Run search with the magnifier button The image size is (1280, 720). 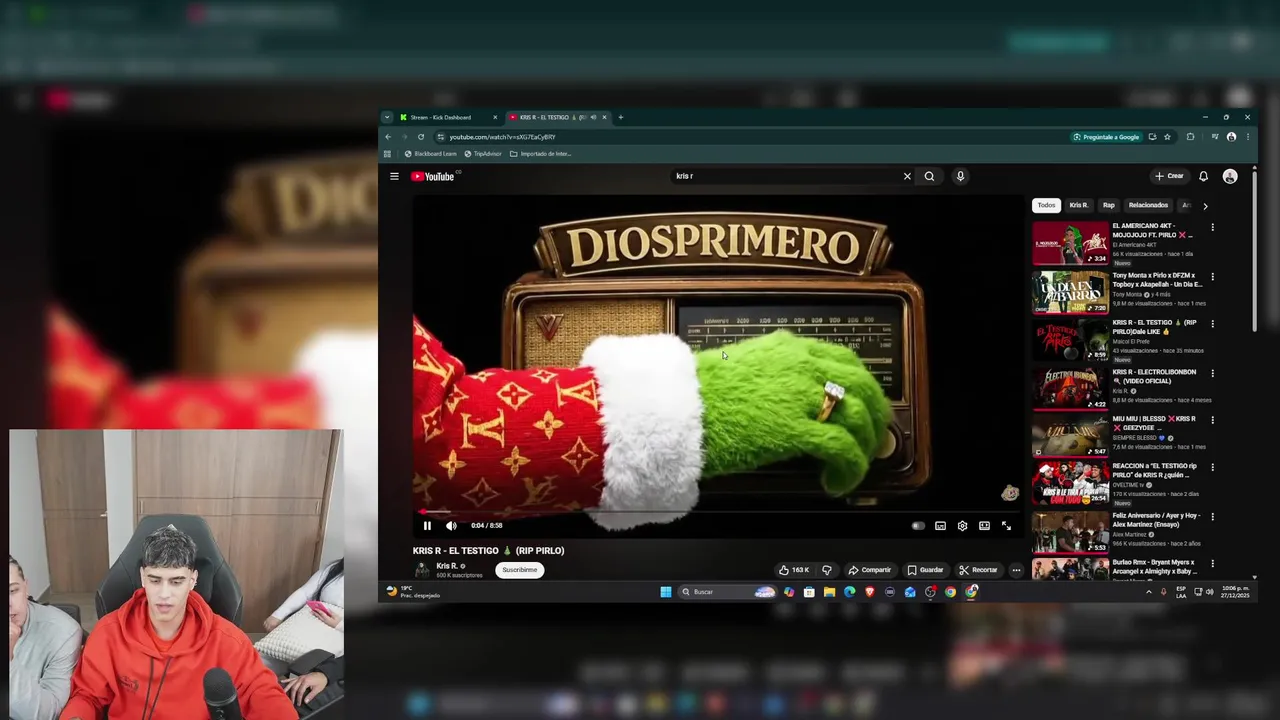pos(929,176)
